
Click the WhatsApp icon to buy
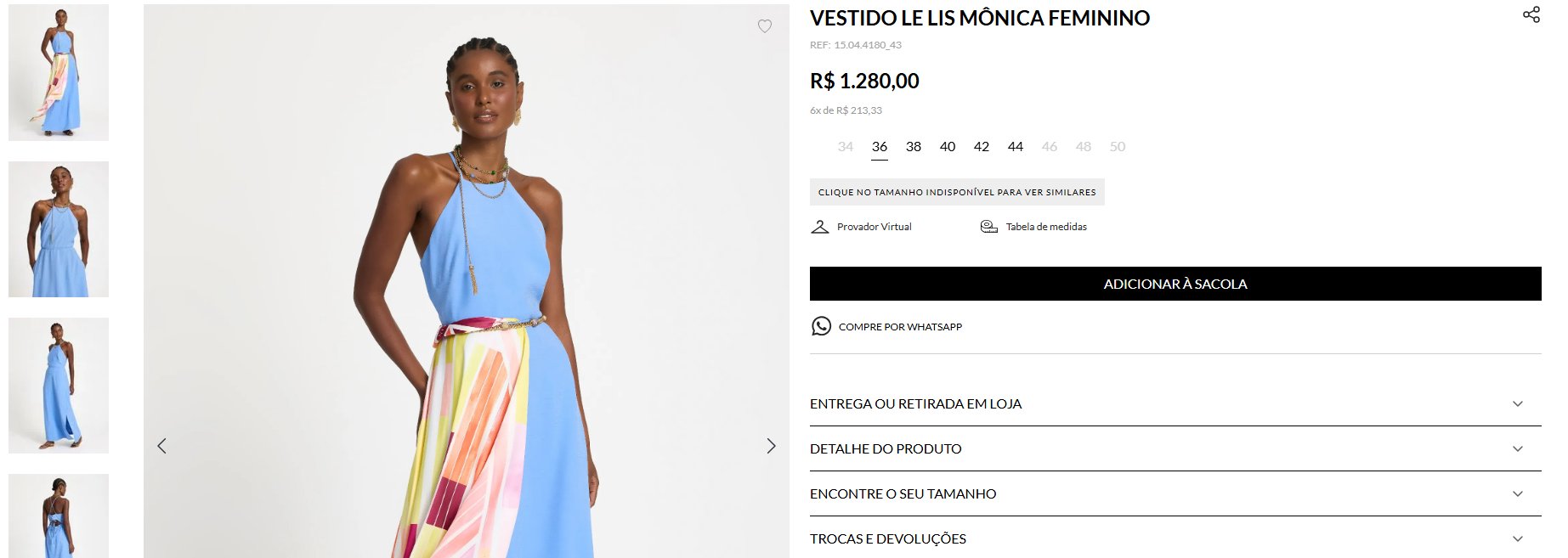click(x=821, y=326)
